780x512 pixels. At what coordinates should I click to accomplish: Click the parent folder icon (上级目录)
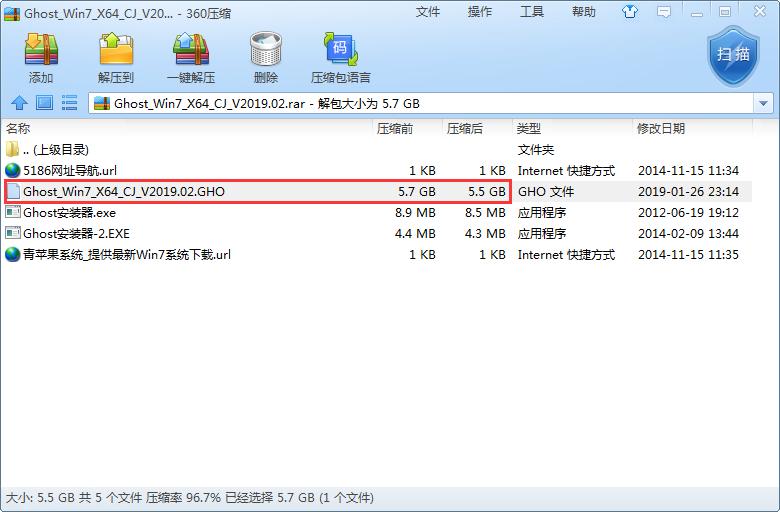pos(12,149)
